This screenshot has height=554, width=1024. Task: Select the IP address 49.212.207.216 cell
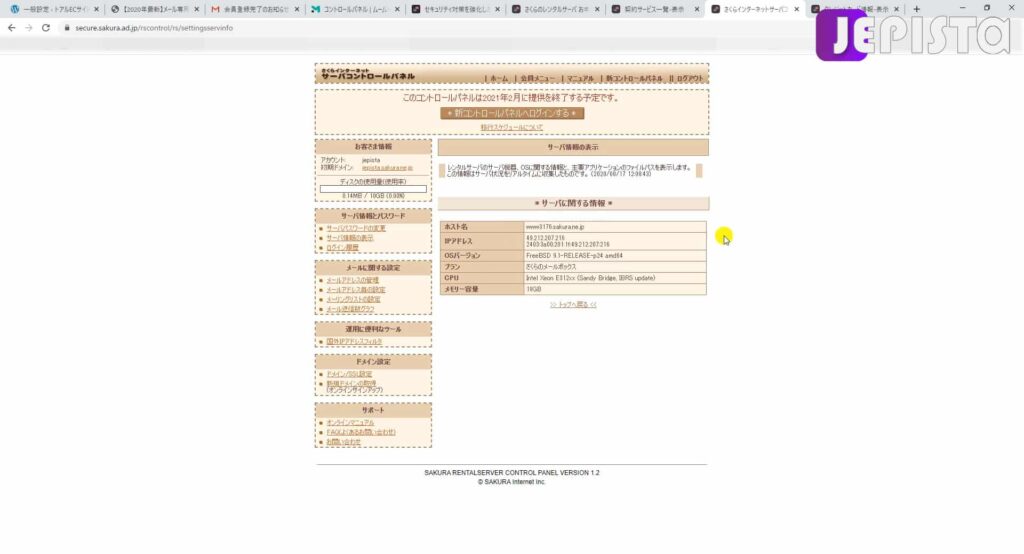click(545, 238)
